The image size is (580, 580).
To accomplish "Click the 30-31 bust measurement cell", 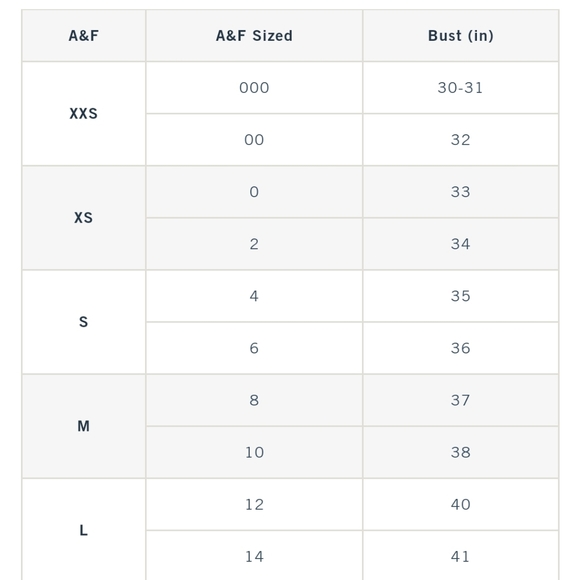I will (x=461, y=88).
